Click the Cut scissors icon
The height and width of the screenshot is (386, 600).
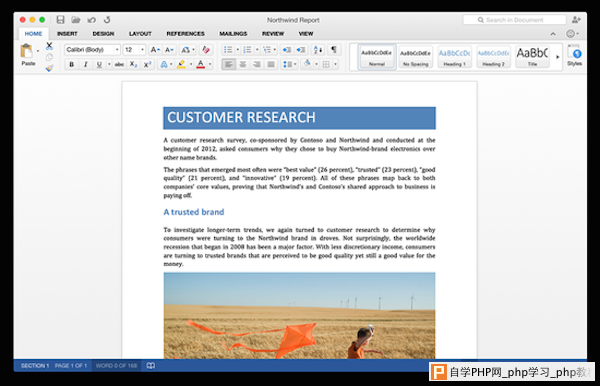click(x=49, y=46)
